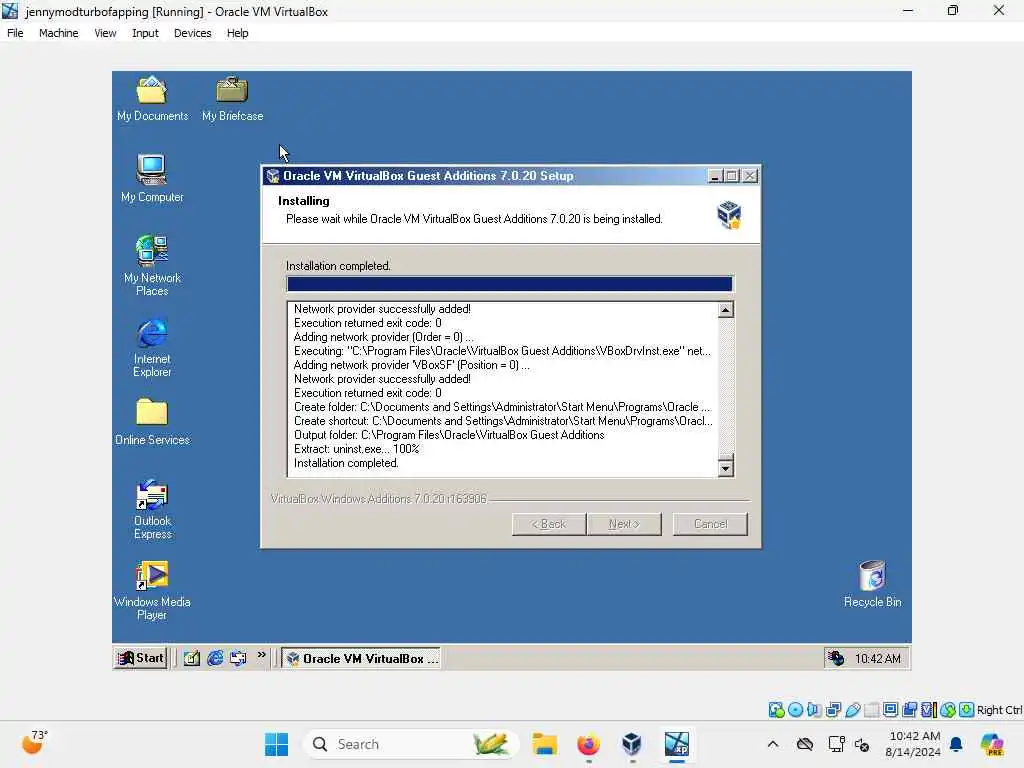Click Show Desktop quick launch icon

(x=191, y=658)
